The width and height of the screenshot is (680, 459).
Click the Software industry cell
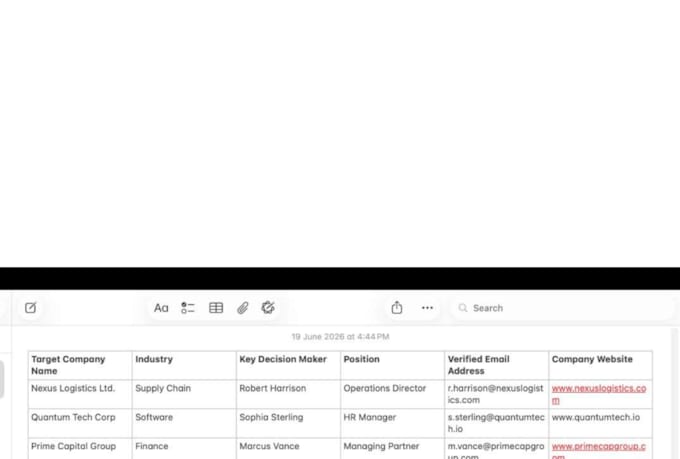tap(184, 423)
